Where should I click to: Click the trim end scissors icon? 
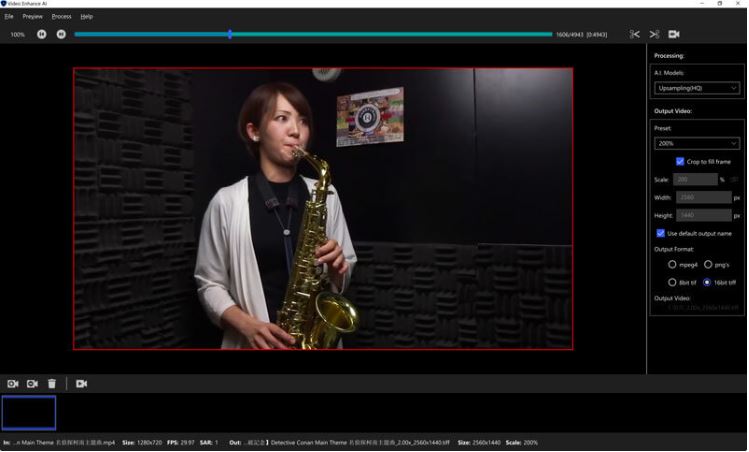coord(654,34)
